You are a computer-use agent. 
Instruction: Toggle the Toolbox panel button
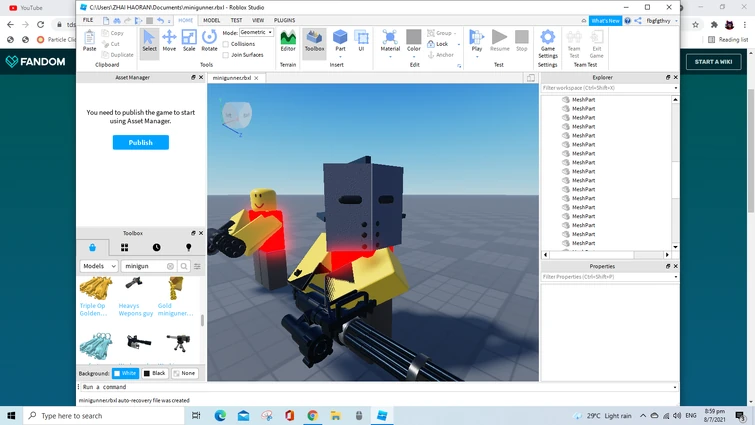314,40
